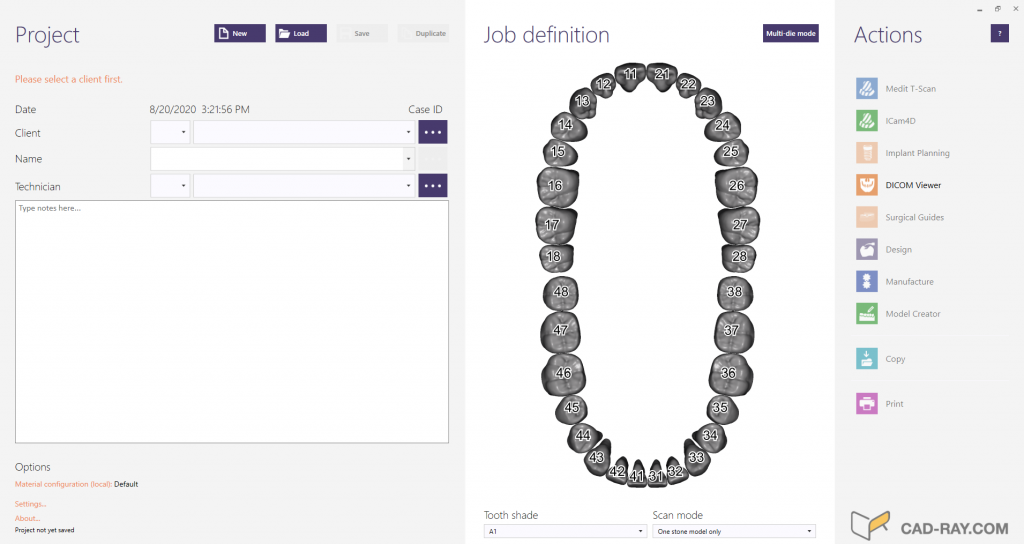1024x544 pixels.
Task: Click the Copy action icon
Action: point(867,359)
